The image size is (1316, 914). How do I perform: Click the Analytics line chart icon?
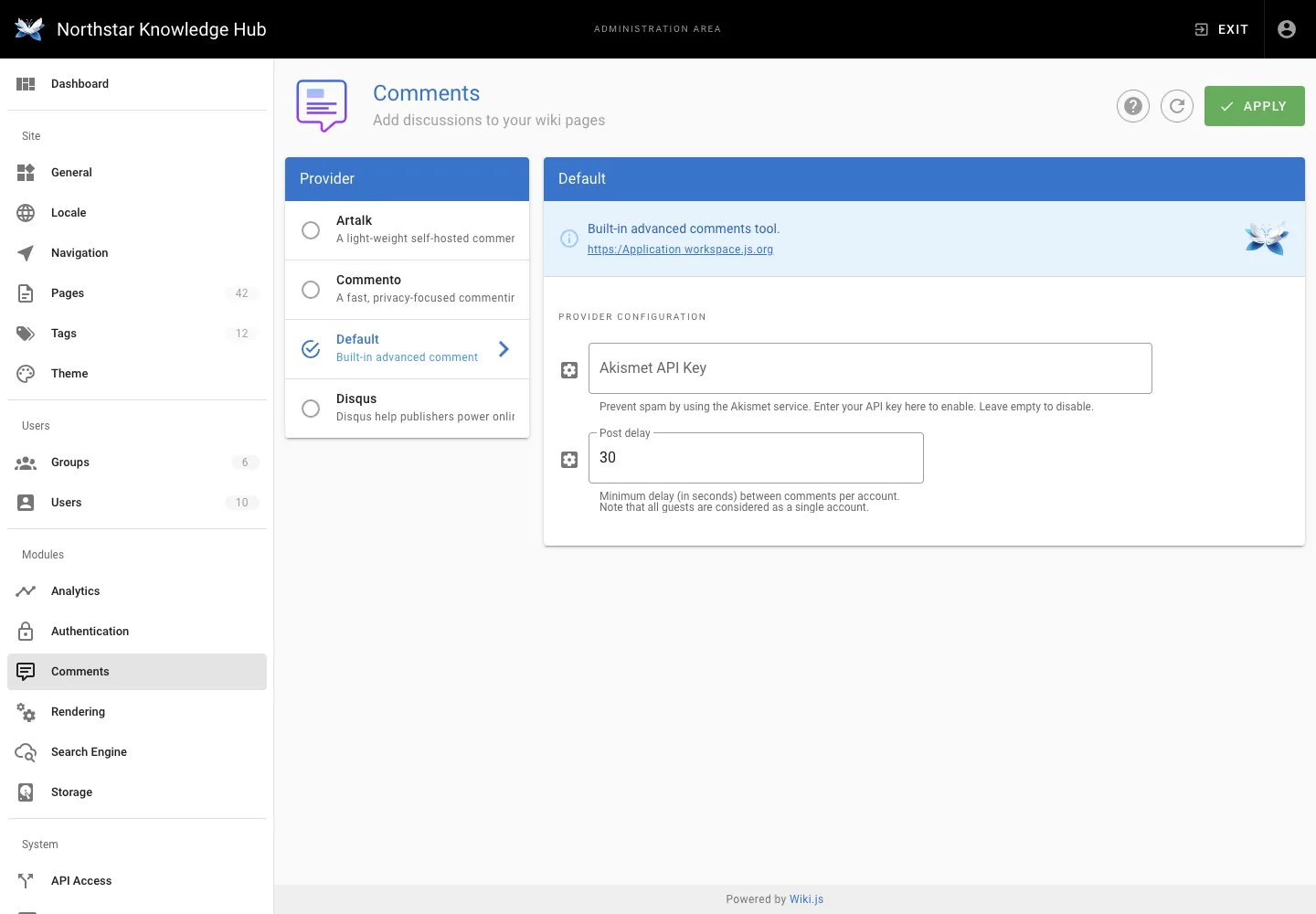pyautogui.click(x=26, y=591)
